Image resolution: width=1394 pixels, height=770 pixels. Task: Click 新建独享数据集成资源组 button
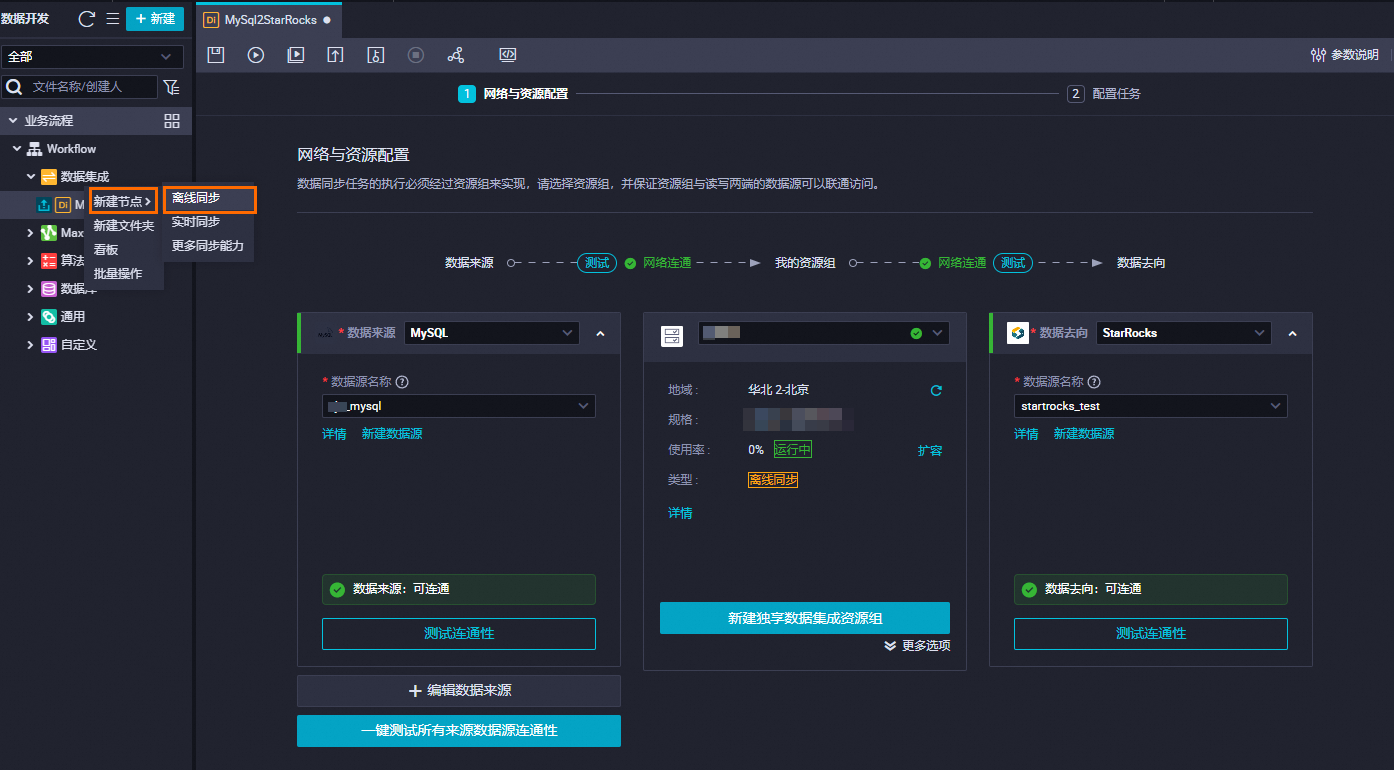coord(805,618)
